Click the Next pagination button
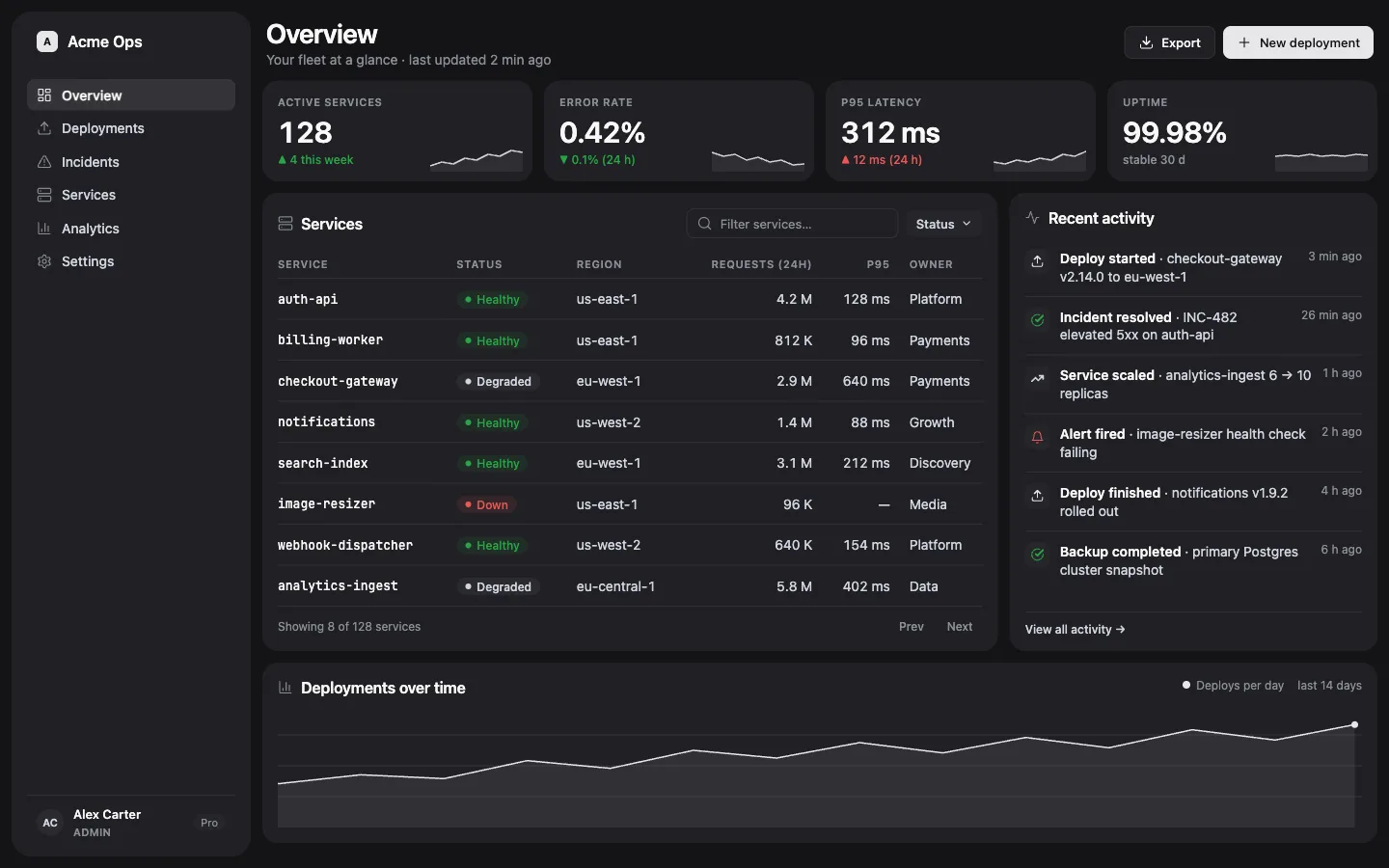 tap(960, 627)
